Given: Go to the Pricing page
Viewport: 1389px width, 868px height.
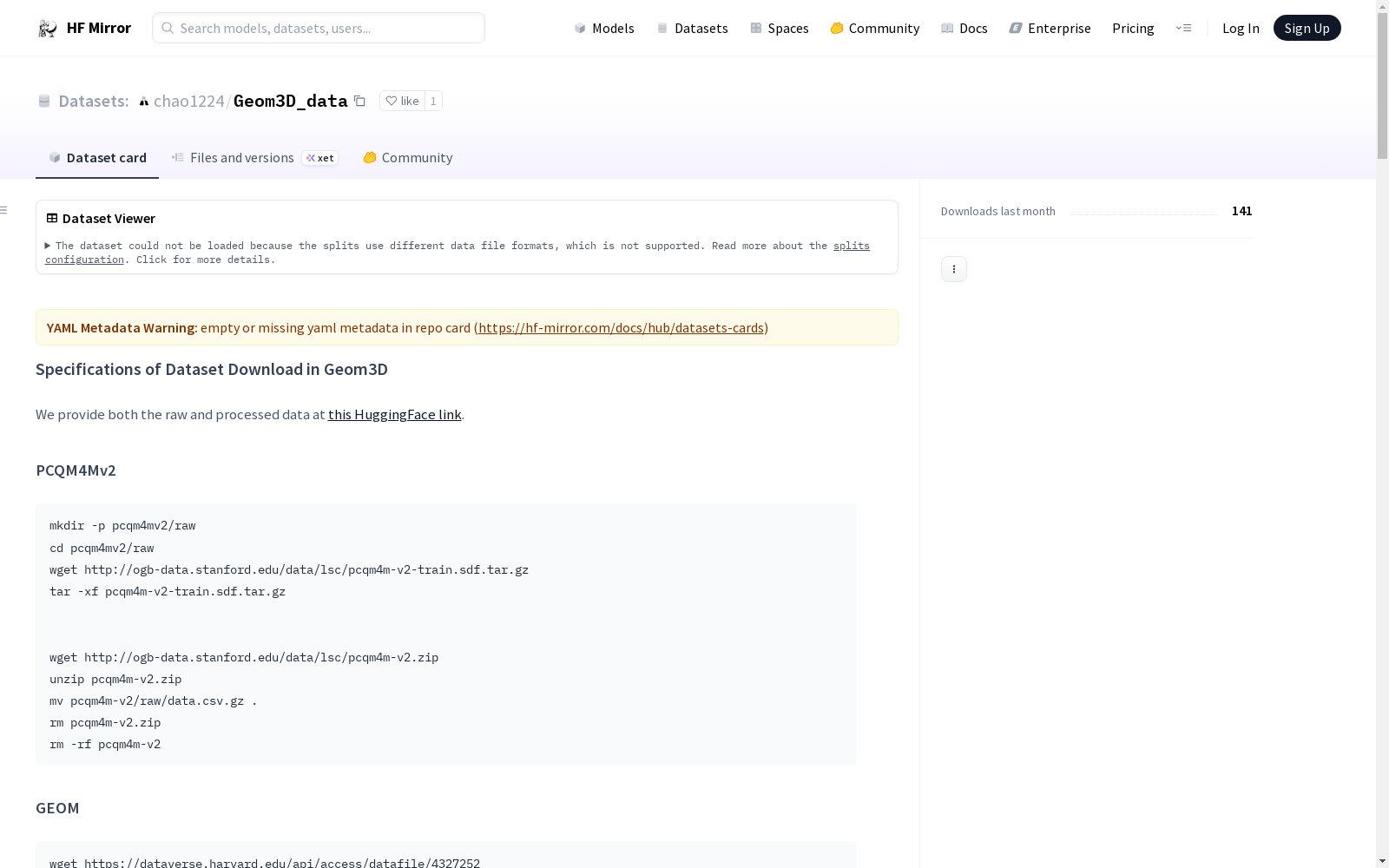Looking at the screenshot, I should click(x=1133, y=28).
